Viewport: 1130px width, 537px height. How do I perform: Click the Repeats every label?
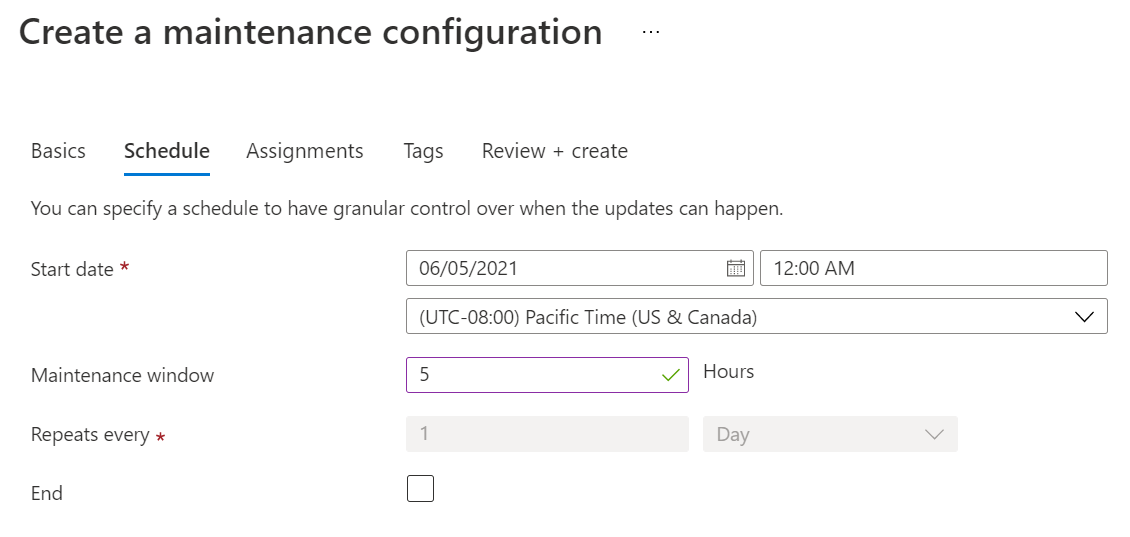[x=90, y=435]
